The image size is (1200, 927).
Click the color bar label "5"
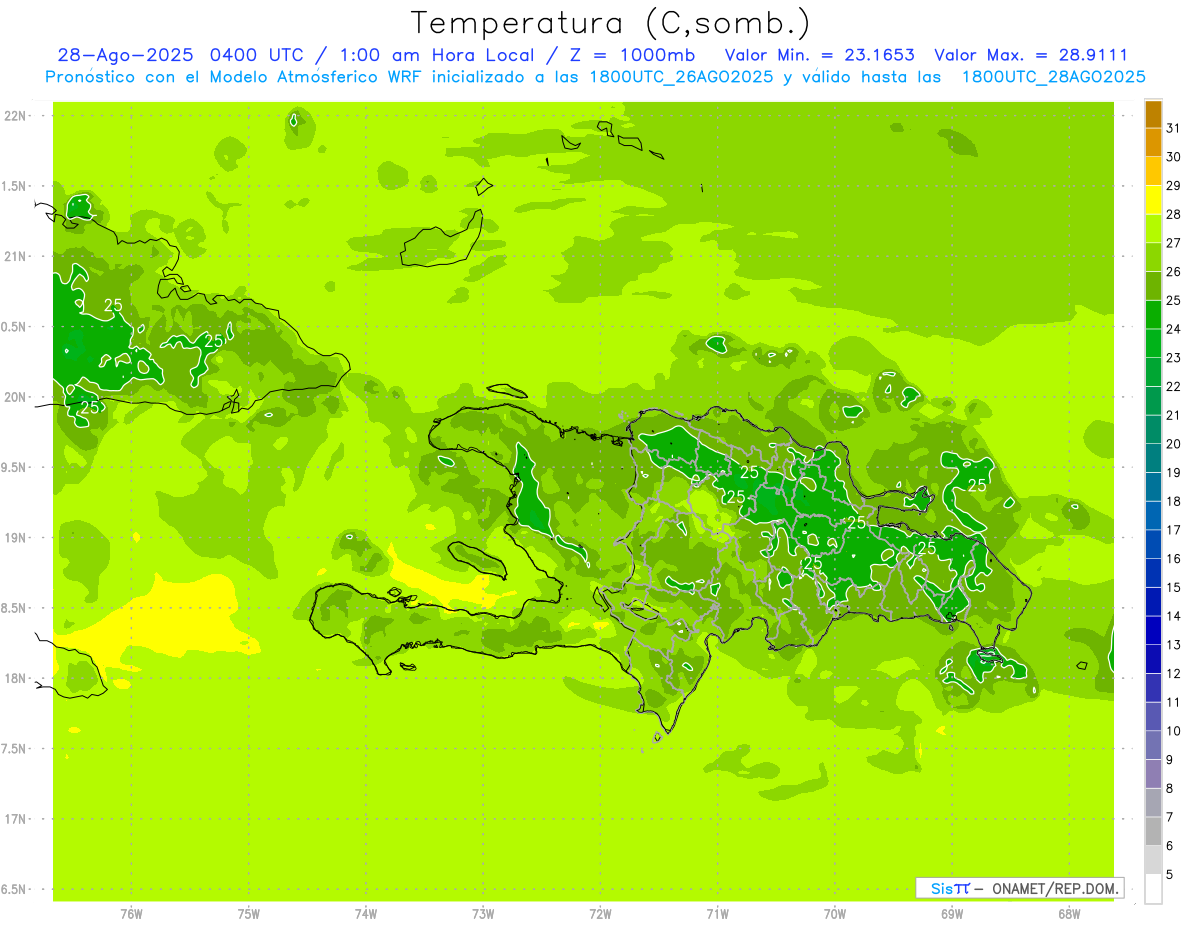[1170, 875]
